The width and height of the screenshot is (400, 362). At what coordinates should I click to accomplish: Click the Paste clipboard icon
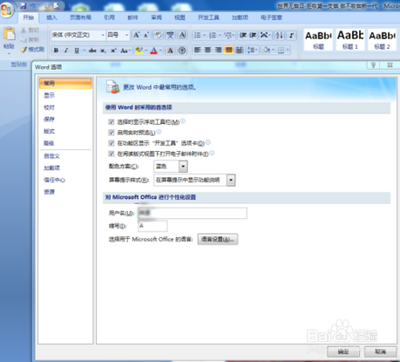9,34
